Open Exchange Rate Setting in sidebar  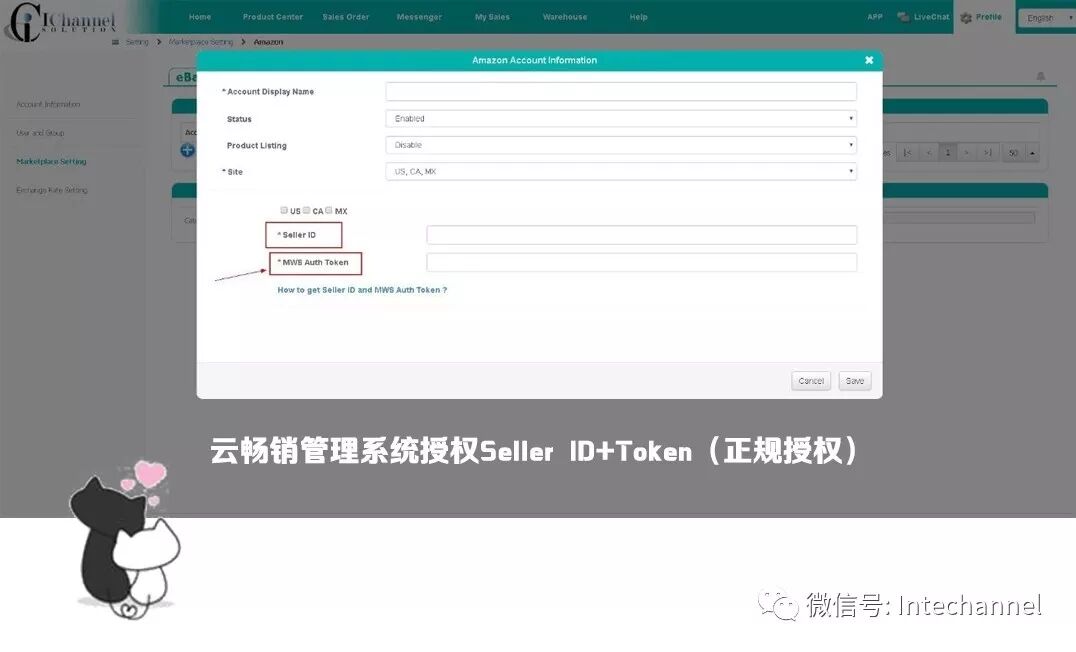[51, 190]
